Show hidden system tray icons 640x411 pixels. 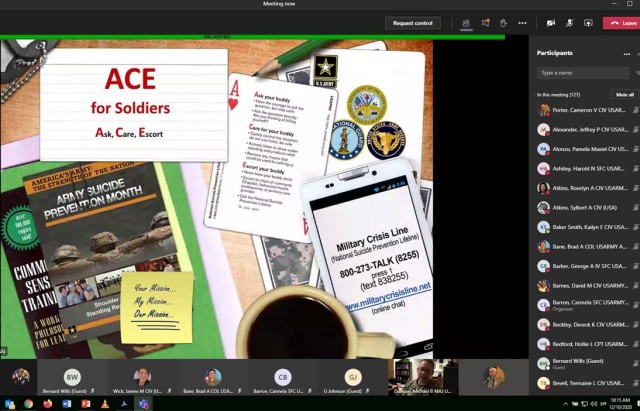pyautogui.click(x=565, y=404)
